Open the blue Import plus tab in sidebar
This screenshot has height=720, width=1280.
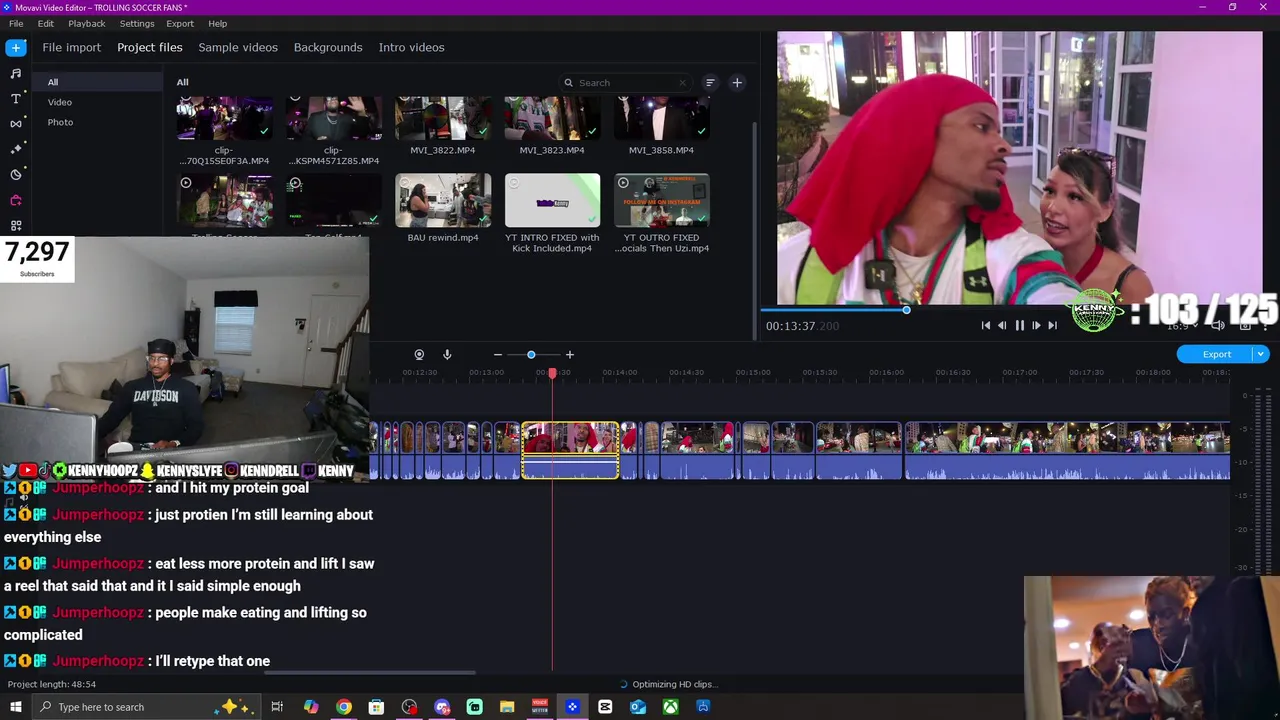pos(16,47)
